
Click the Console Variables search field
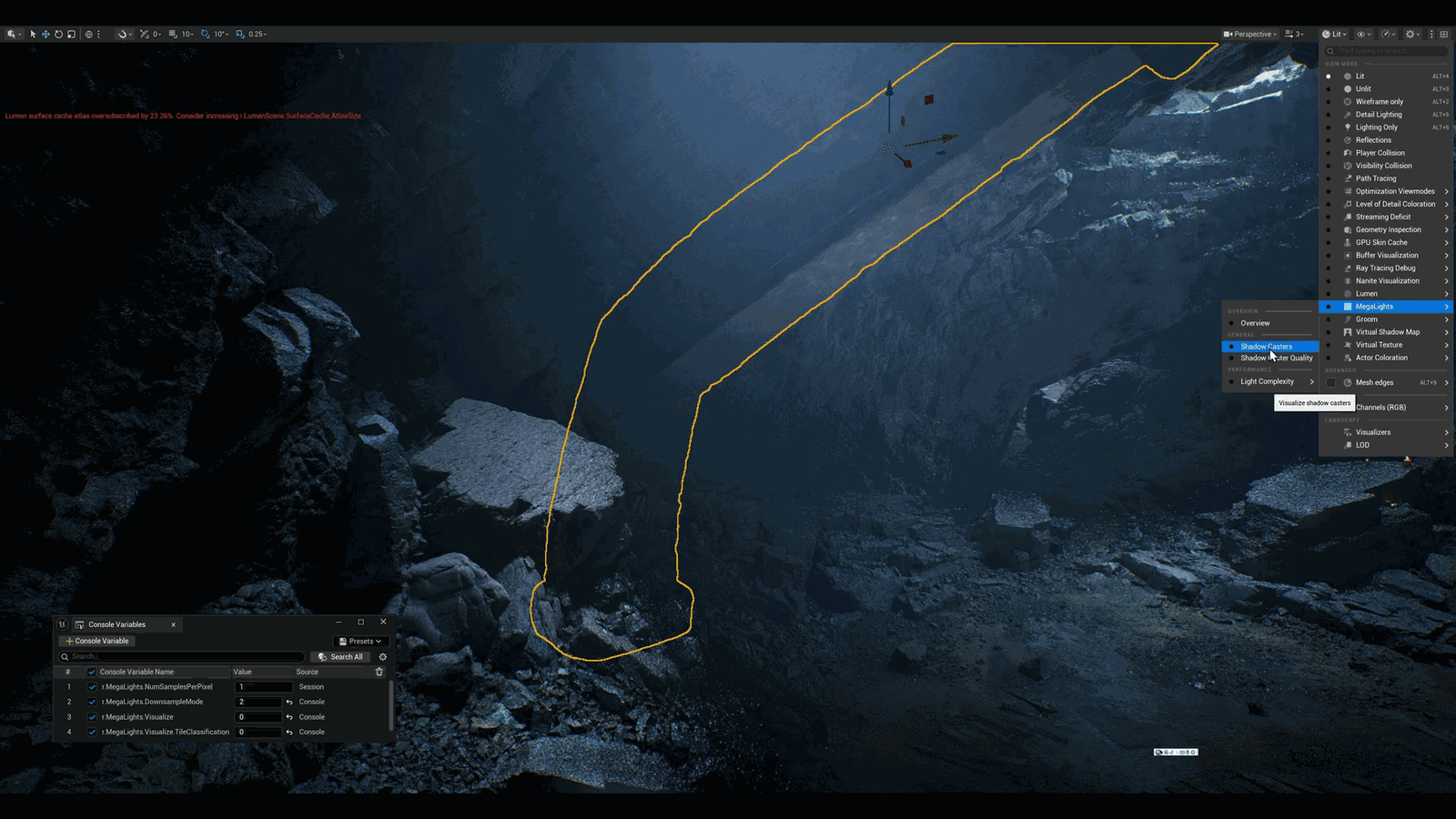(182, 657)
